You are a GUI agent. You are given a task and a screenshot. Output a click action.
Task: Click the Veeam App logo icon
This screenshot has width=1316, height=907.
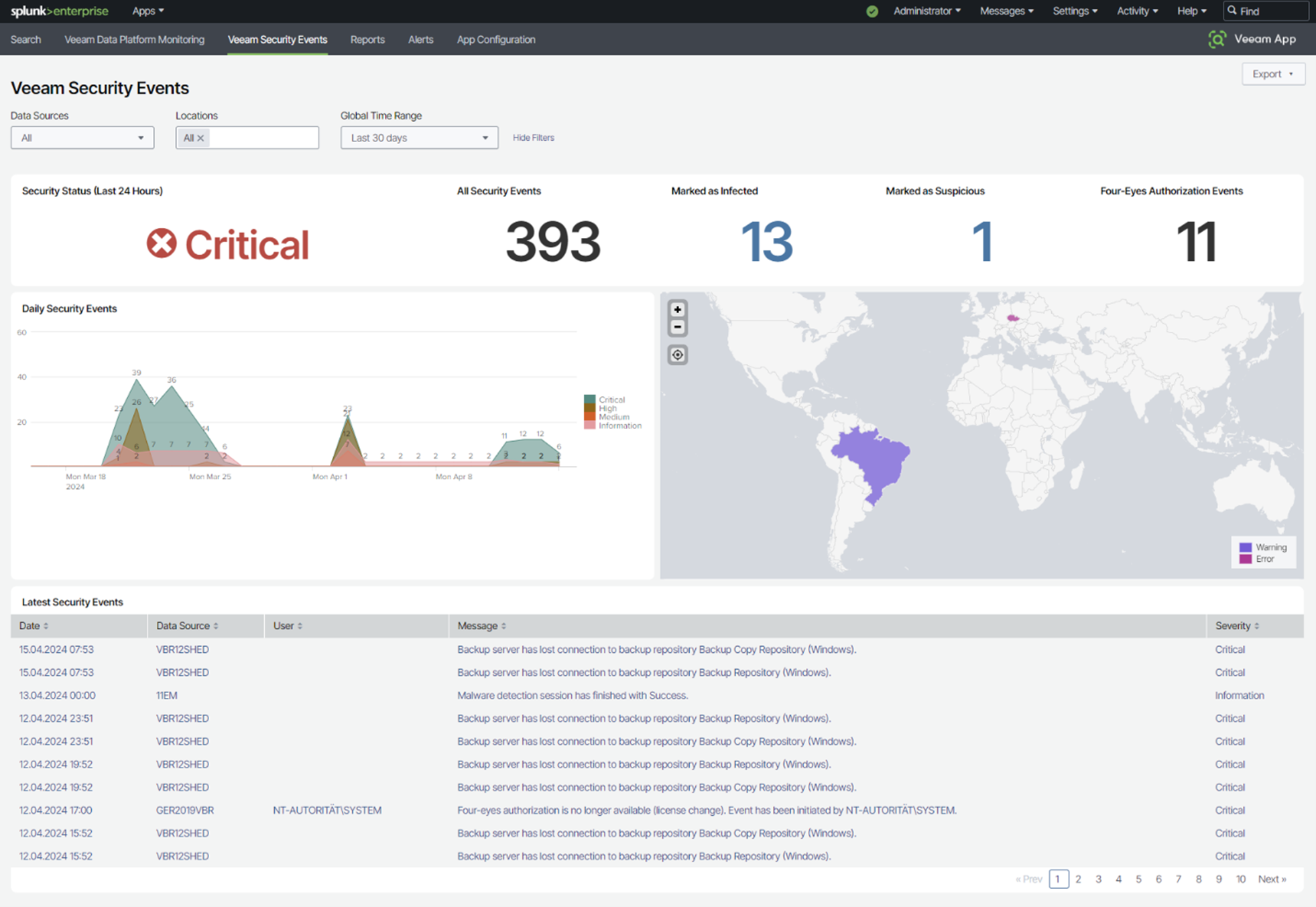(x=1217, y=40)
